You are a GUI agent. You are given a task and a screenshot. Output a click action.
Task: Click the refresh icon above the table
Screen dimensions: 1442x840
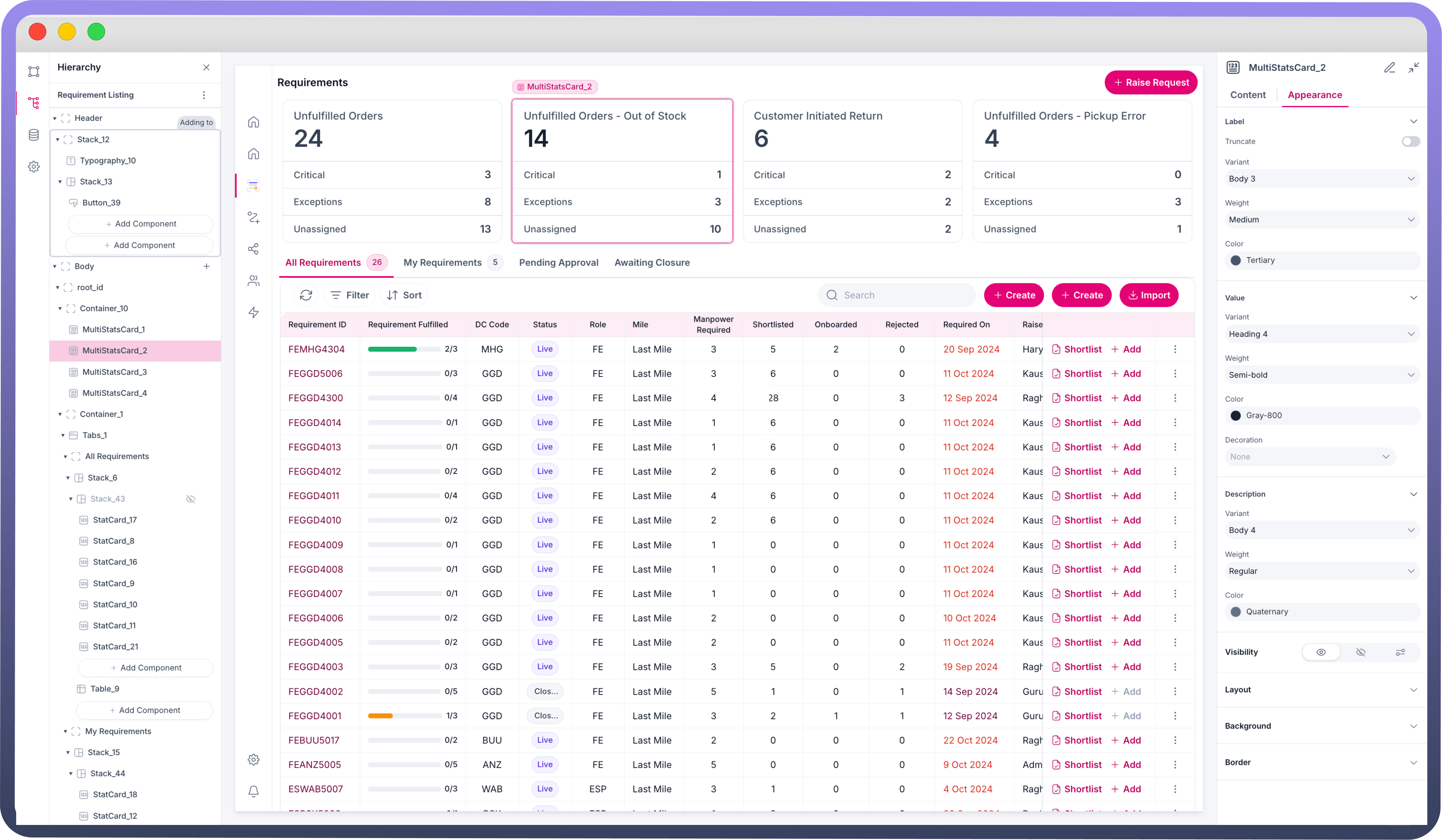tap(306, 295)
